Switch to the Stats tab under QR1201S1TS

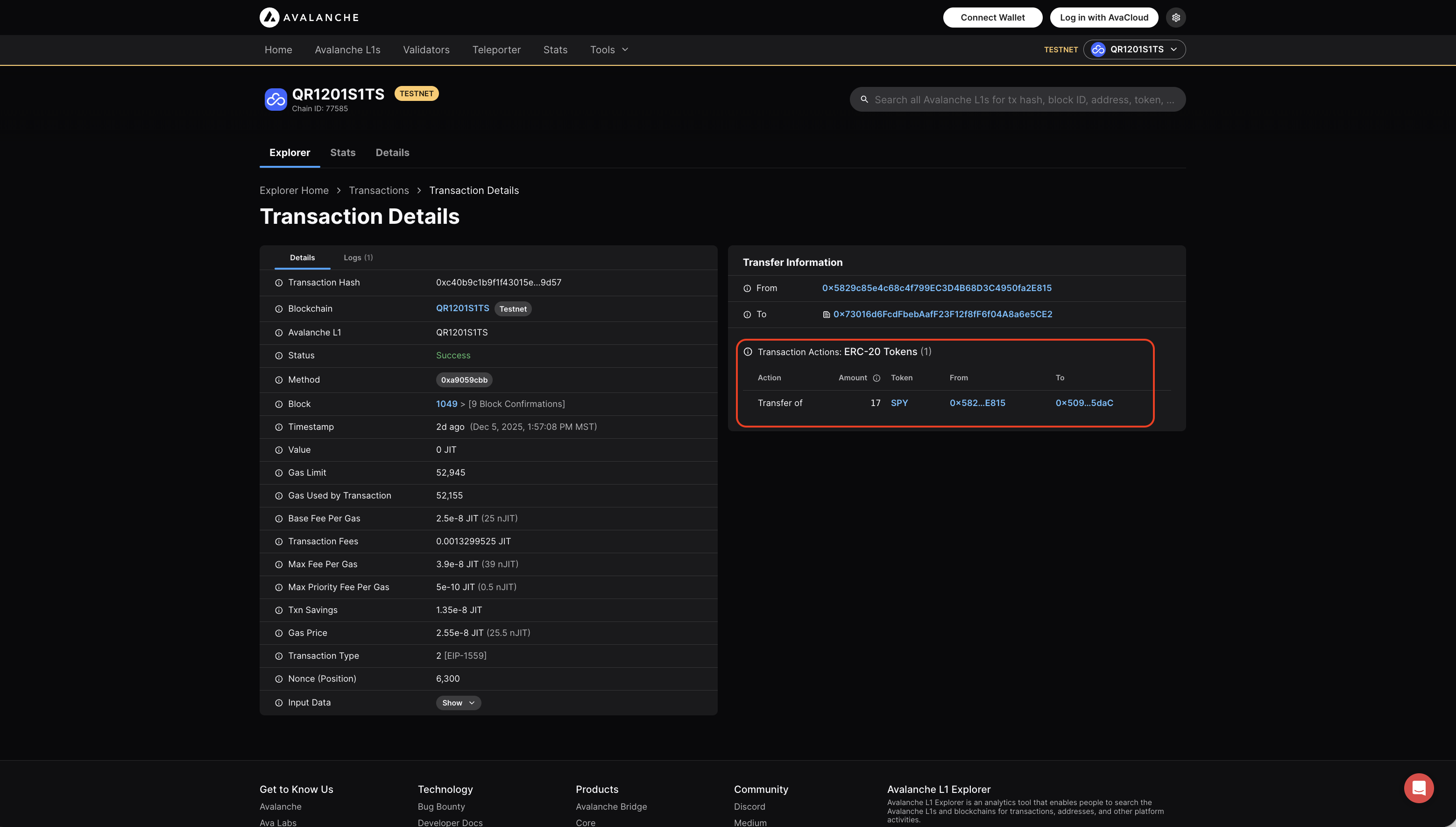click(342, 153)
